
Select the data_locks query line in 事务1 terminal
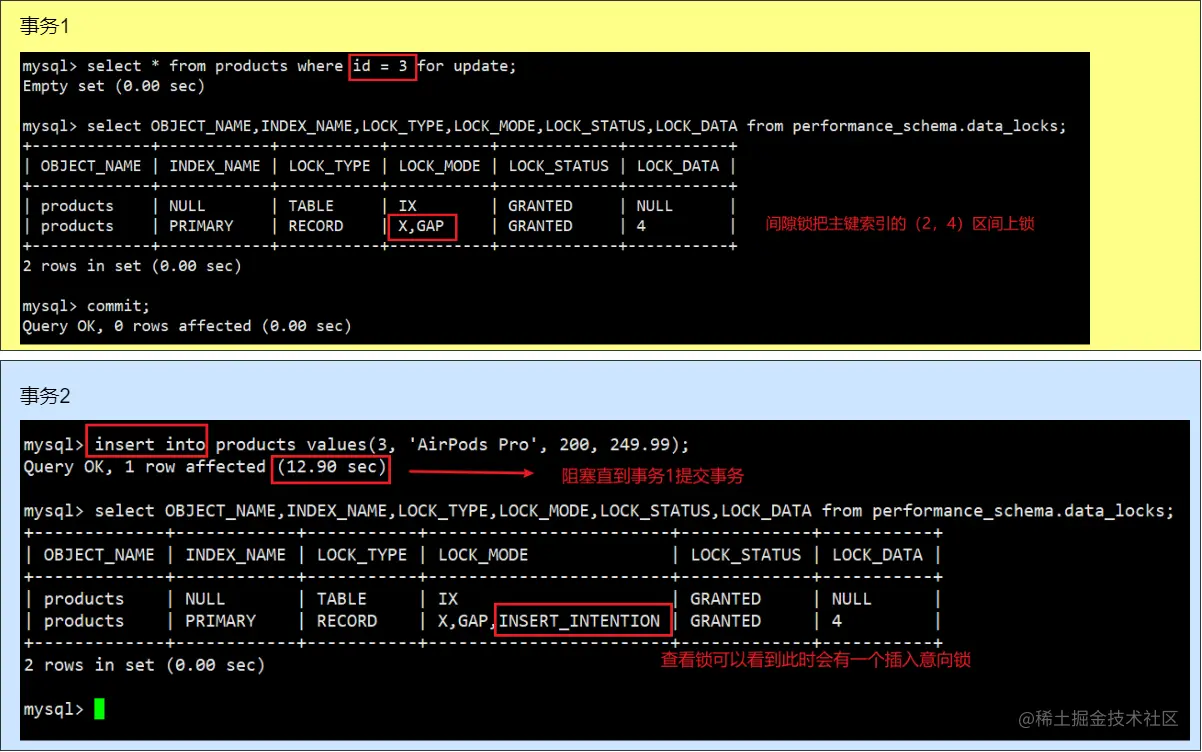click(545, 126)
